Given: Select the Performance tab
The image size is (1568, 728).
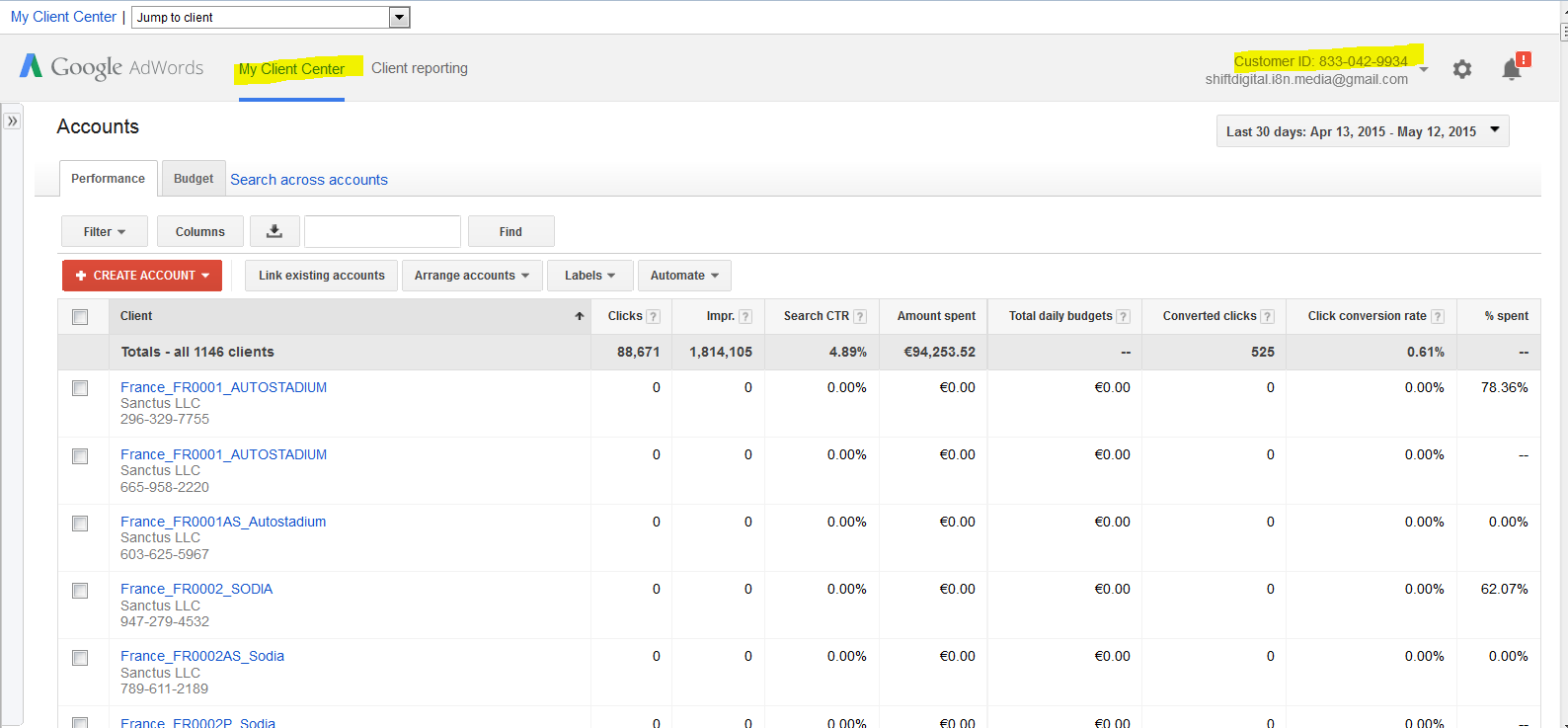Looking at the screenshot, I should coord(109,179).
